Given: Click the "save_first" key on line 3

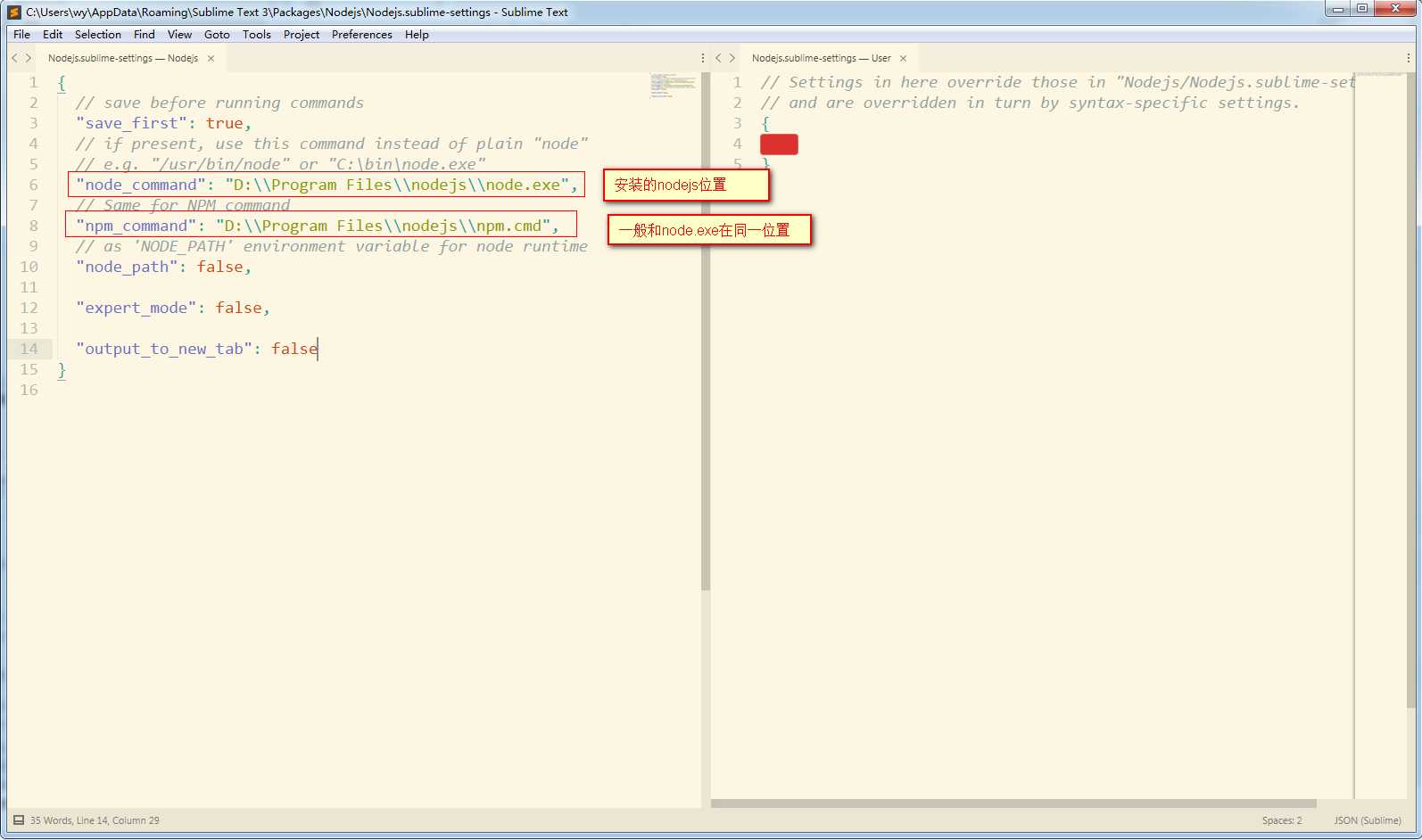Looking at the screenshot, I should [131, 123].
